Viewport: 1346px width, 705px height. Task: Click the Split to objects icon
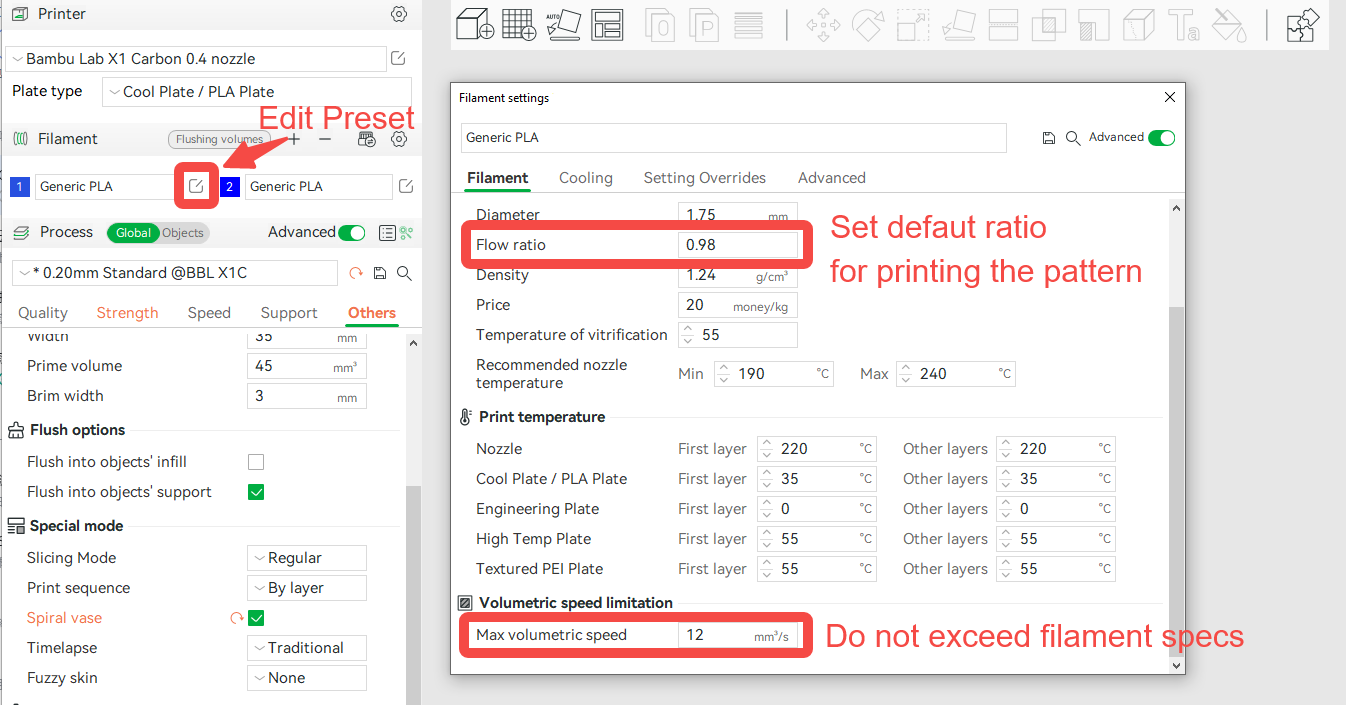point(659,24)
